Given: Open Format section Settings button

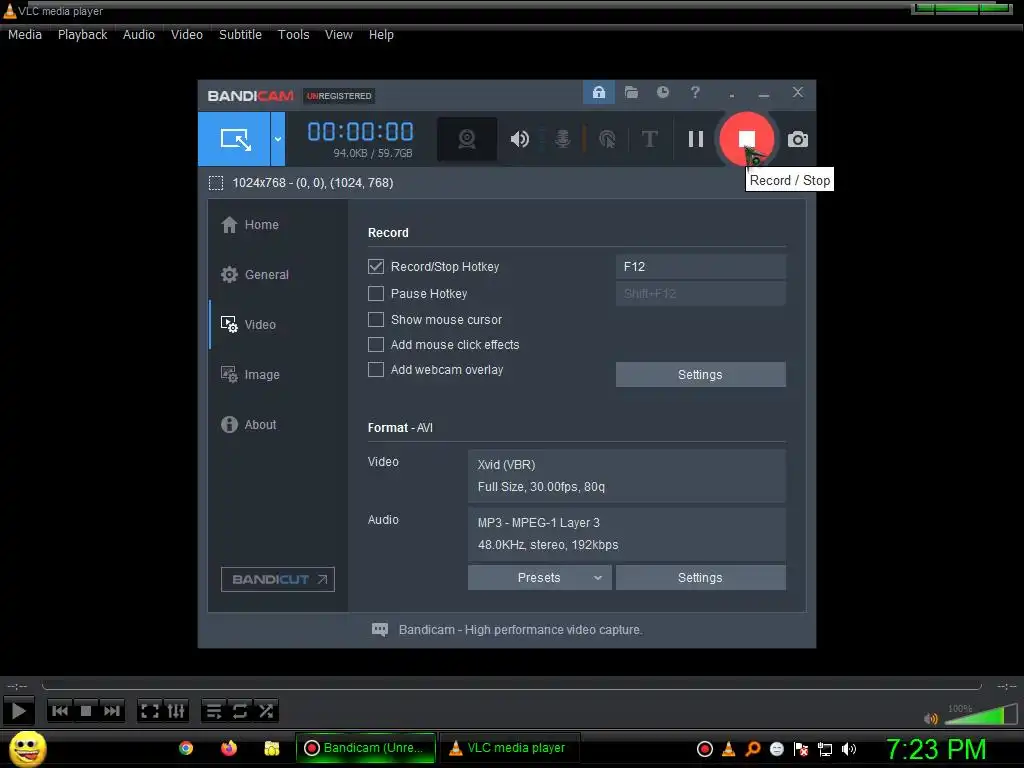Looking at the screenshot, I should [x=700, y=577].
